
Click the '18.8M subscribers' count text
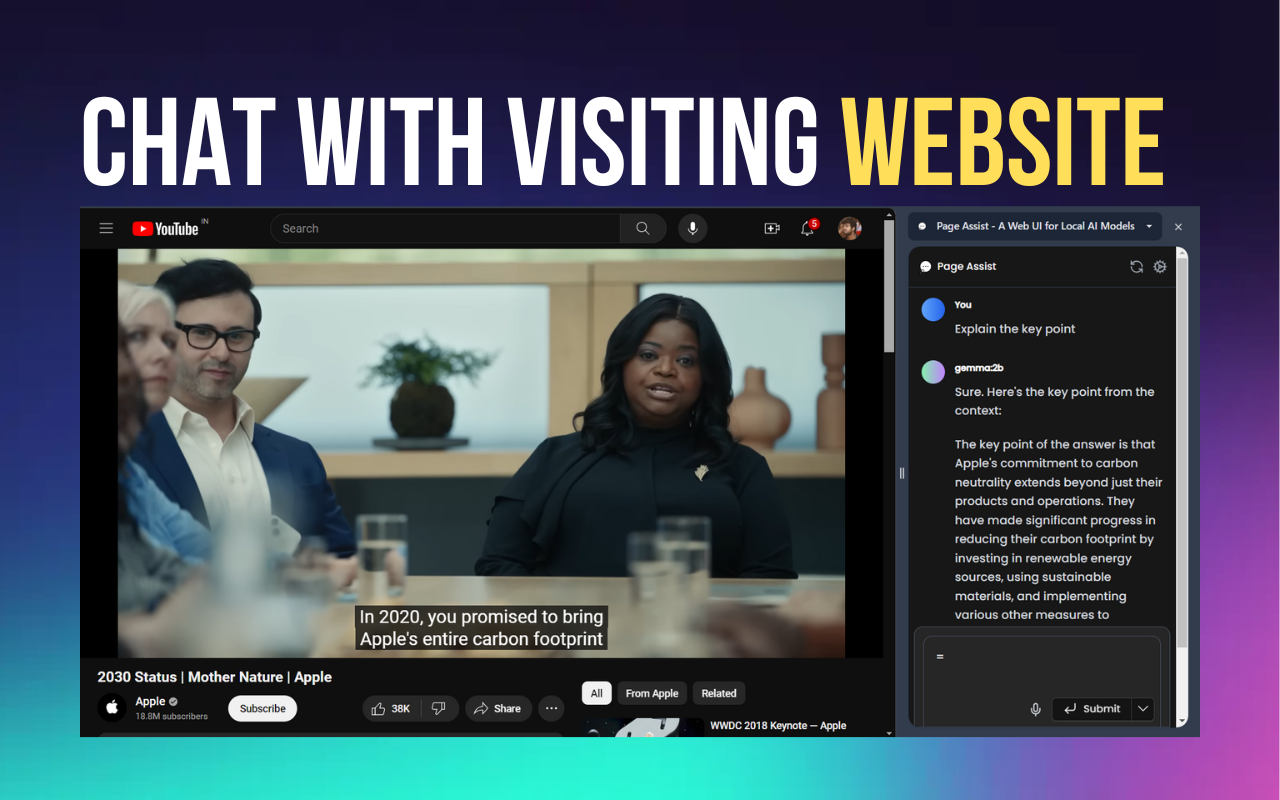172,716
